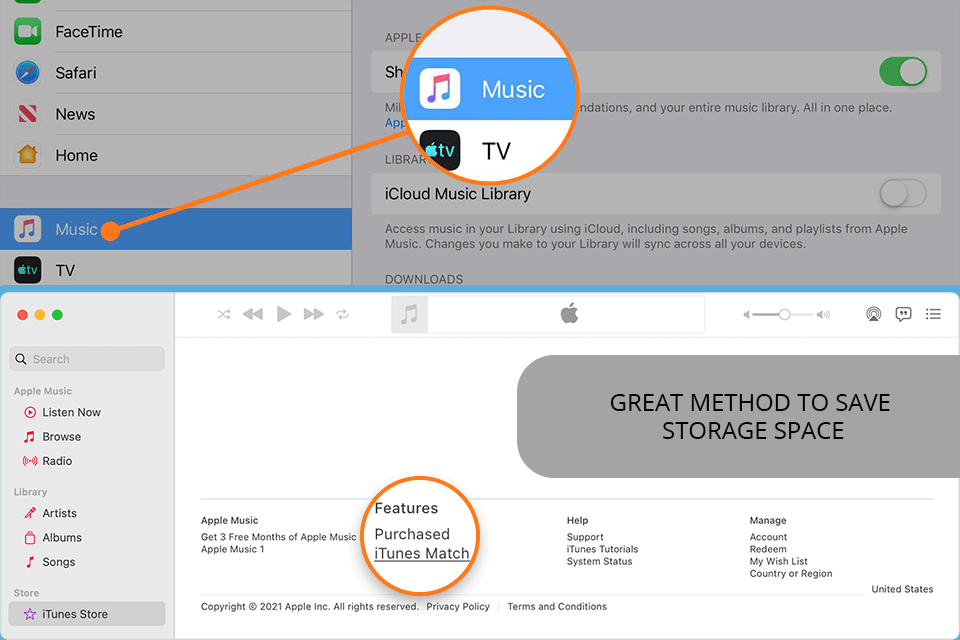Open the Terms and Conditions link
Image resolution: width=960 pixels, height=640 pixels.
click(557, 606)
